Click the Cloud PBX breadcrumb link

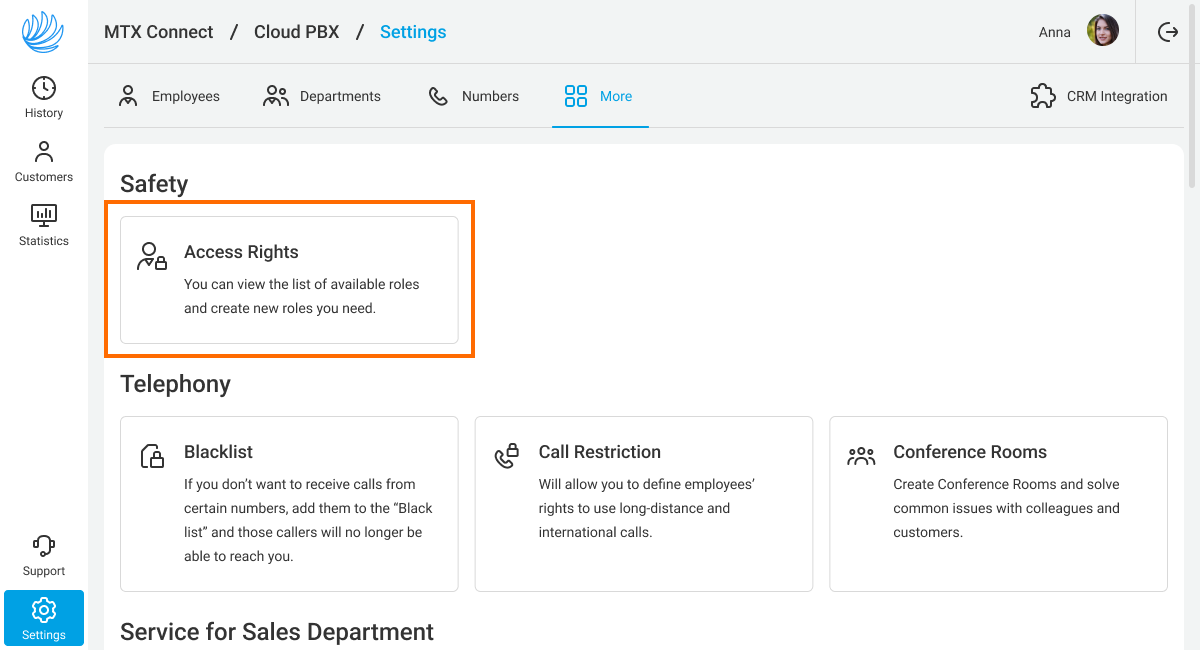296,32
